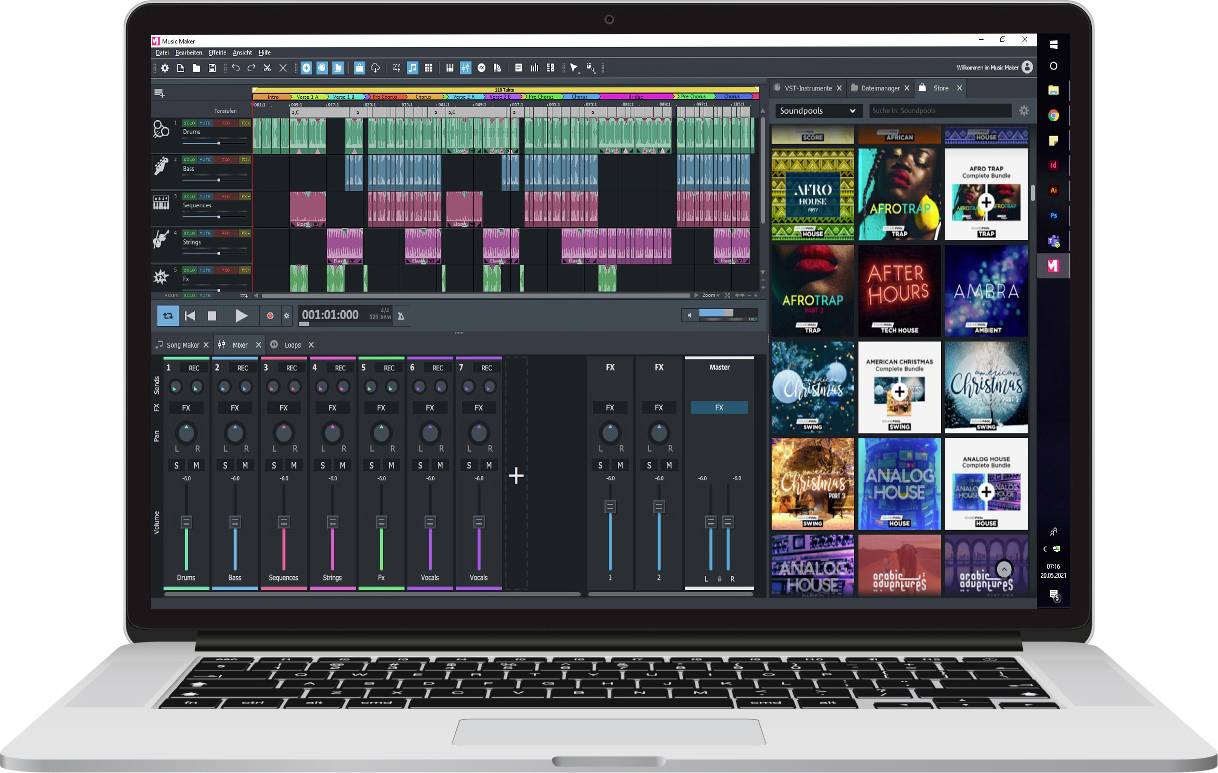Solo FX return channel 1
1218x773 pixels.
point(600,465)
